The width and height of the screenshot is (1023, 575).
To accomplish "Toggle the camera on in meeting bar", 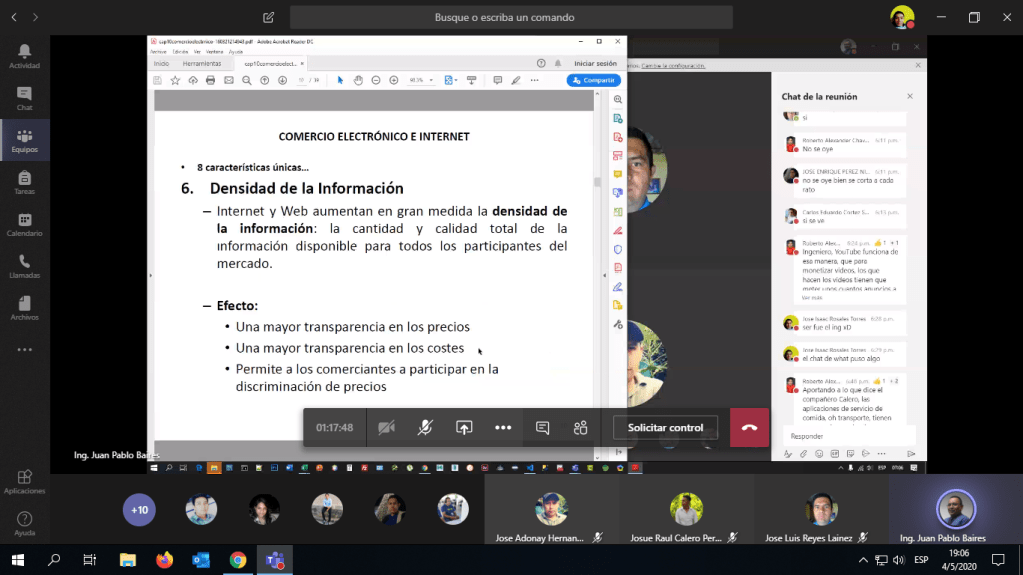I will 386,427.
